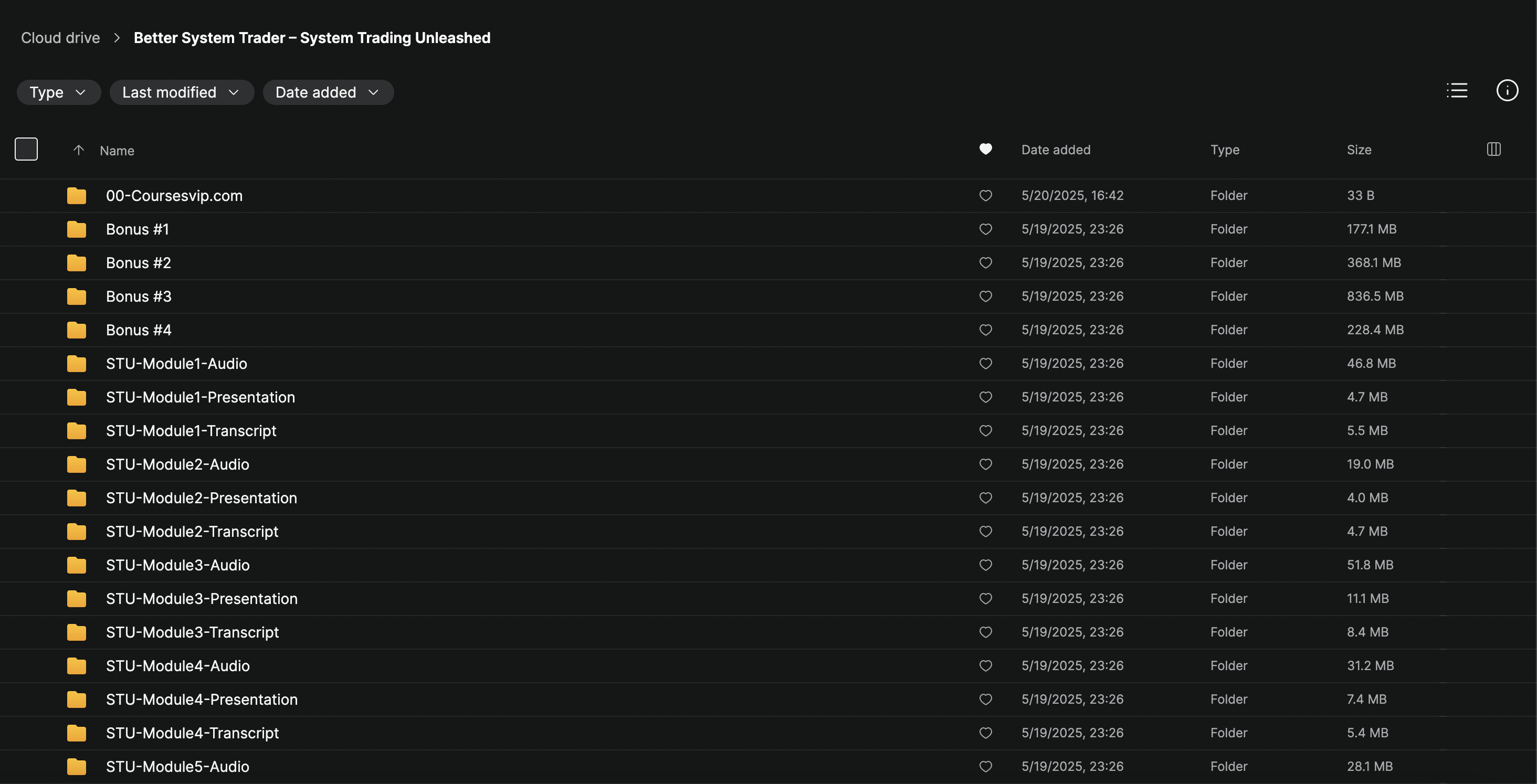Image resolution: width=1537 pixels, height=784 pixels.
Task: Go back to Cloud drive breadcrumb
Action: coord(60,38)
